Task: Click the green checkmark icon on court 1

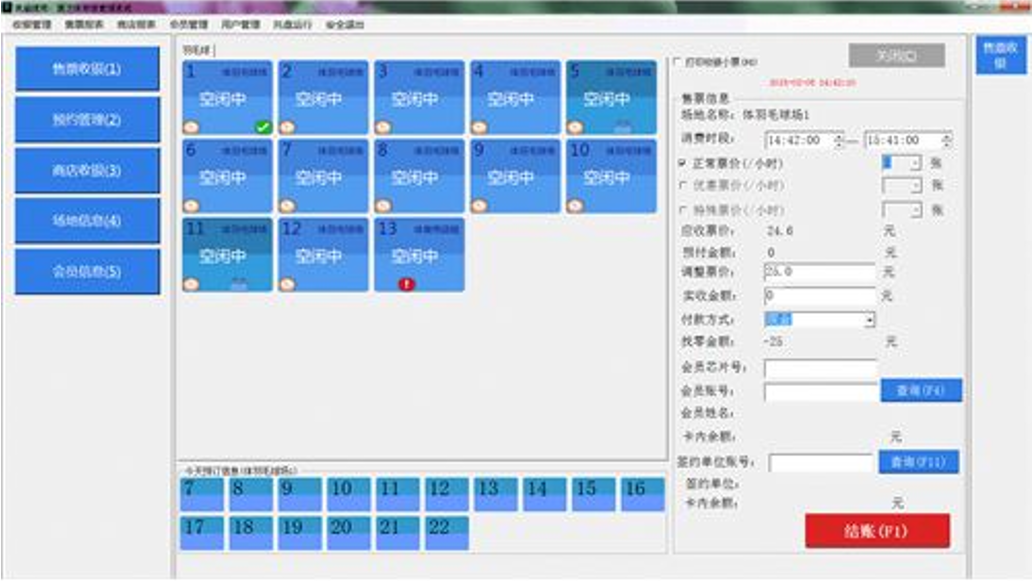Action: 262,127
